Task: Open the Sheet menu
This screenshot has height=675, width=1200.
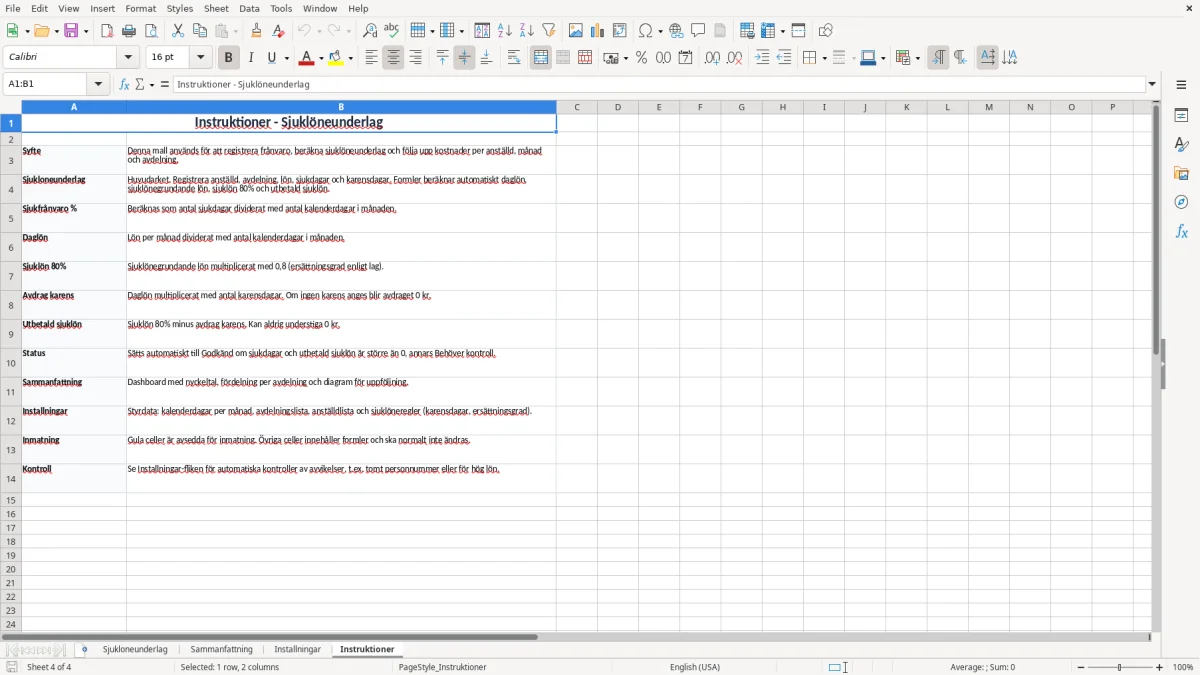Action: point(217,8)
